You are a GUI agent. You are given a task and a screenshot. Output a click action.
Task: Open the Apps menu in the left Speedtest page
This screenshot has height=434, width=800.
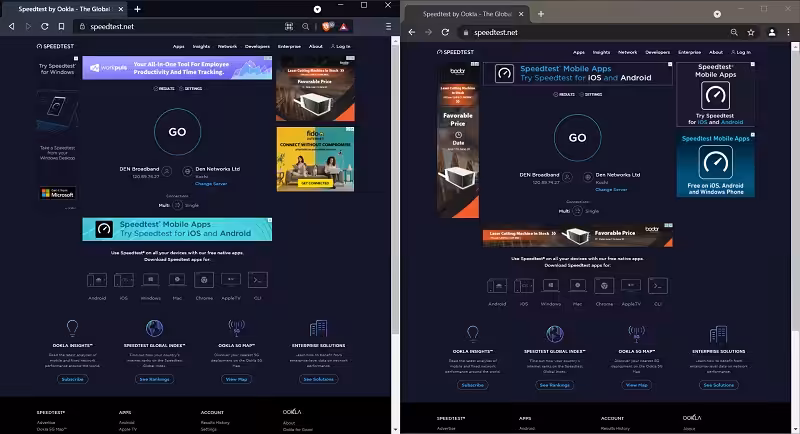(179, 46)
